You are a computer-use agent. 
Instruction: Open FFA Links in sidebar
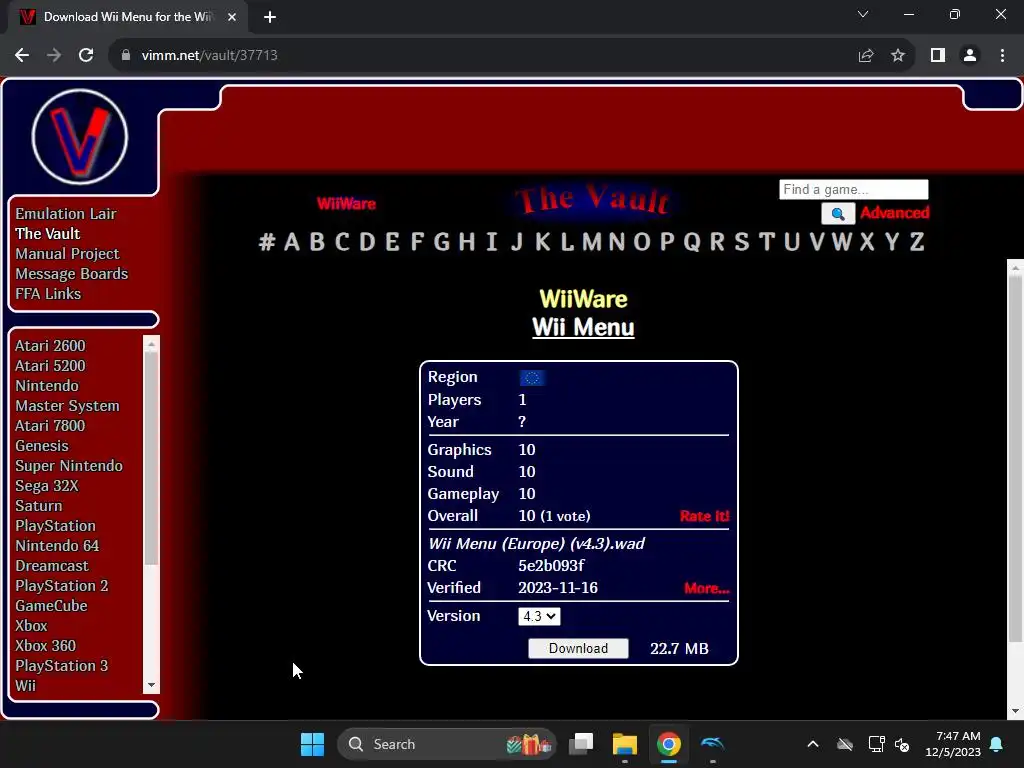coord(48,294)
